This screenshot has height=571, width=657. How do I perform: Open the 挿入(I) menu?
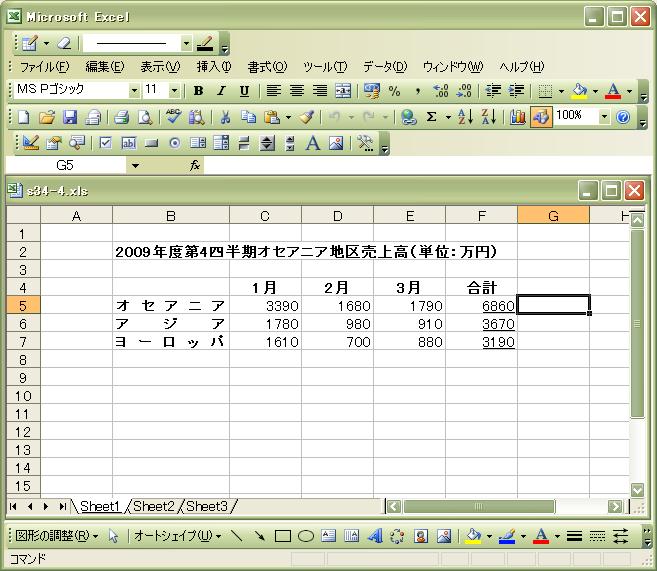pos(214,67)
